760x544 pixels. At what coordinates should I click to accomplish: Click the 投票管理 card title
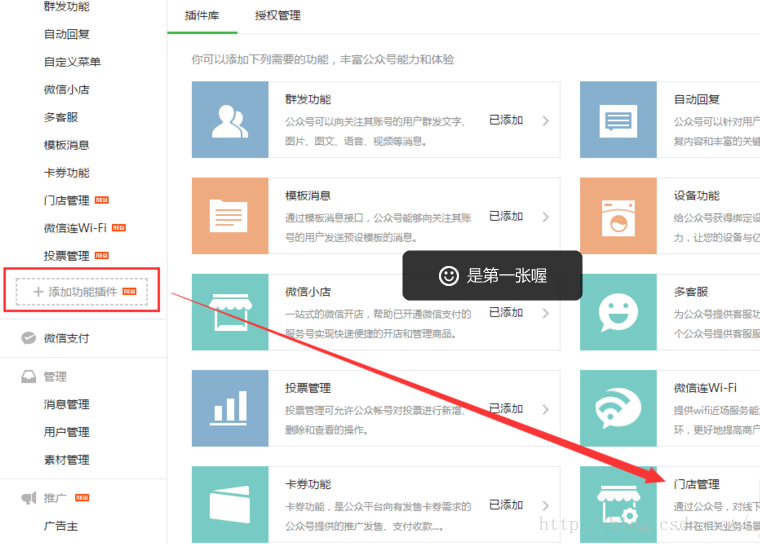(x=308, y=388)
